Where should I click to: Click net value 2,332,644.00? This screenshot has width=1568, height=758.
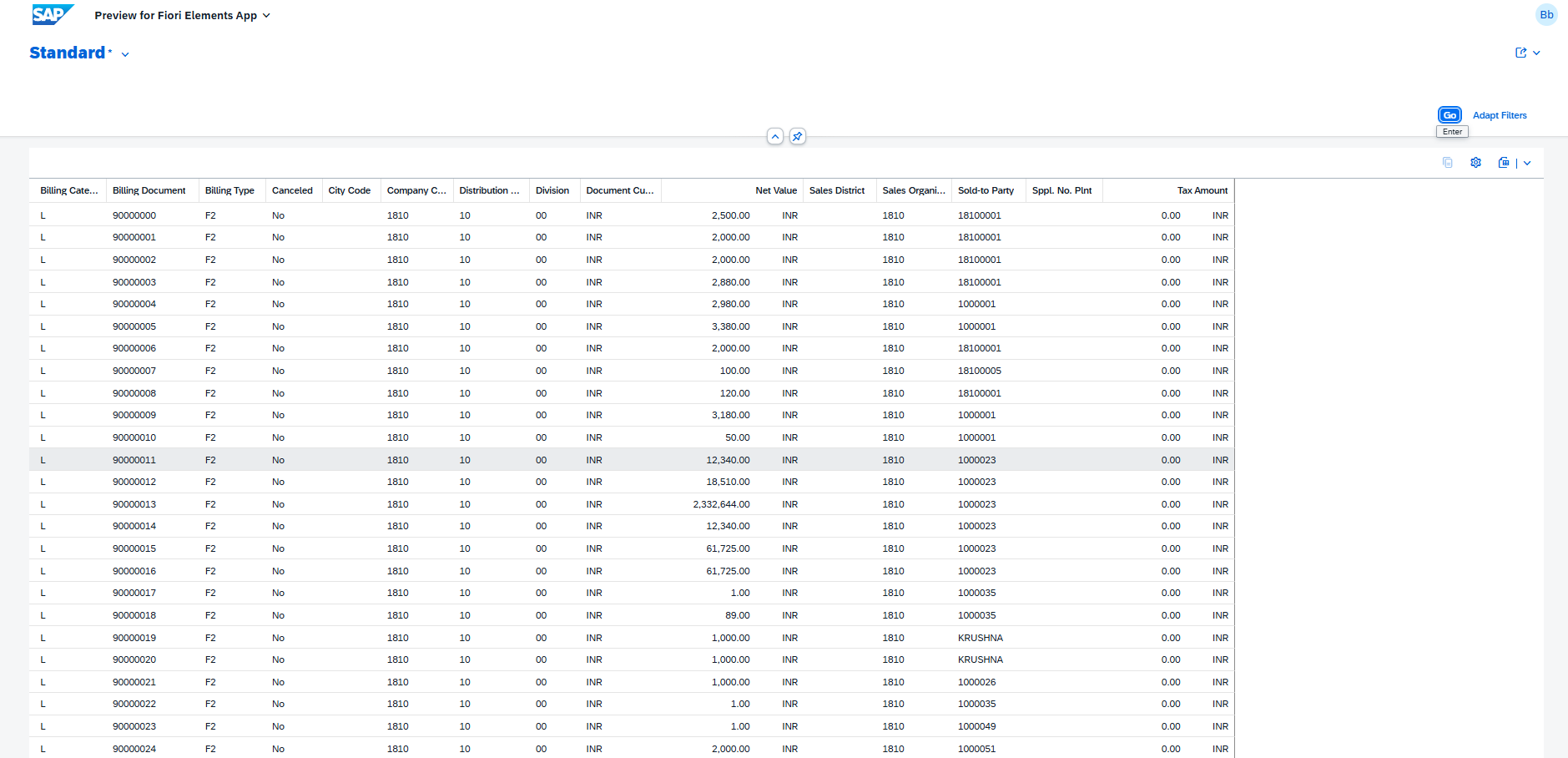click(721, 504)
